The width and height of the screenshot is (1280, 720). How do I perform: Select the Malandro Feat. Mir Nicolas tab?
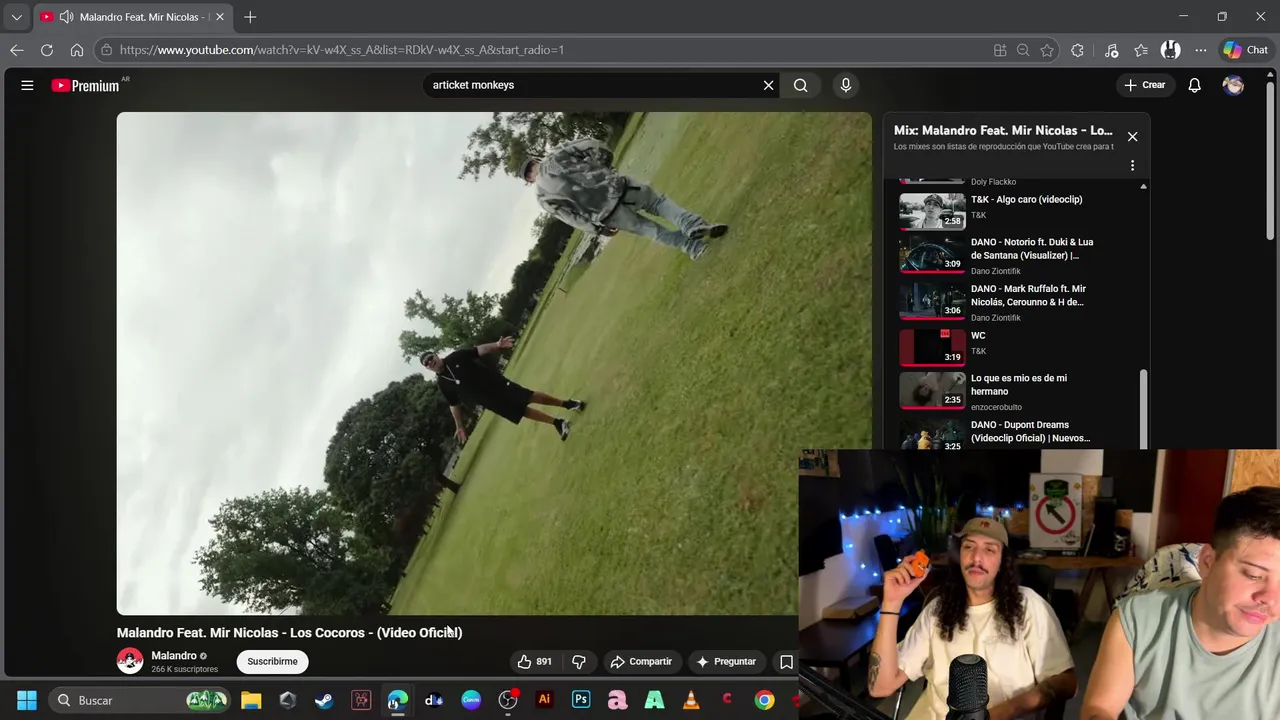point(131,17)
